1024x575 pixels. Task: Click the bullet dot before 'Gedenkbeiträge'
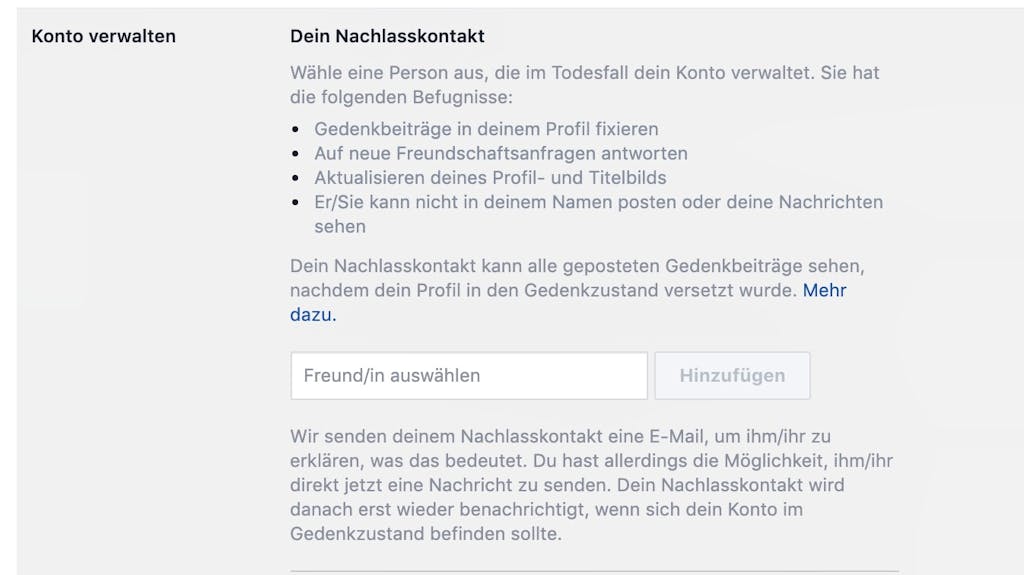(x=296, y=129)
